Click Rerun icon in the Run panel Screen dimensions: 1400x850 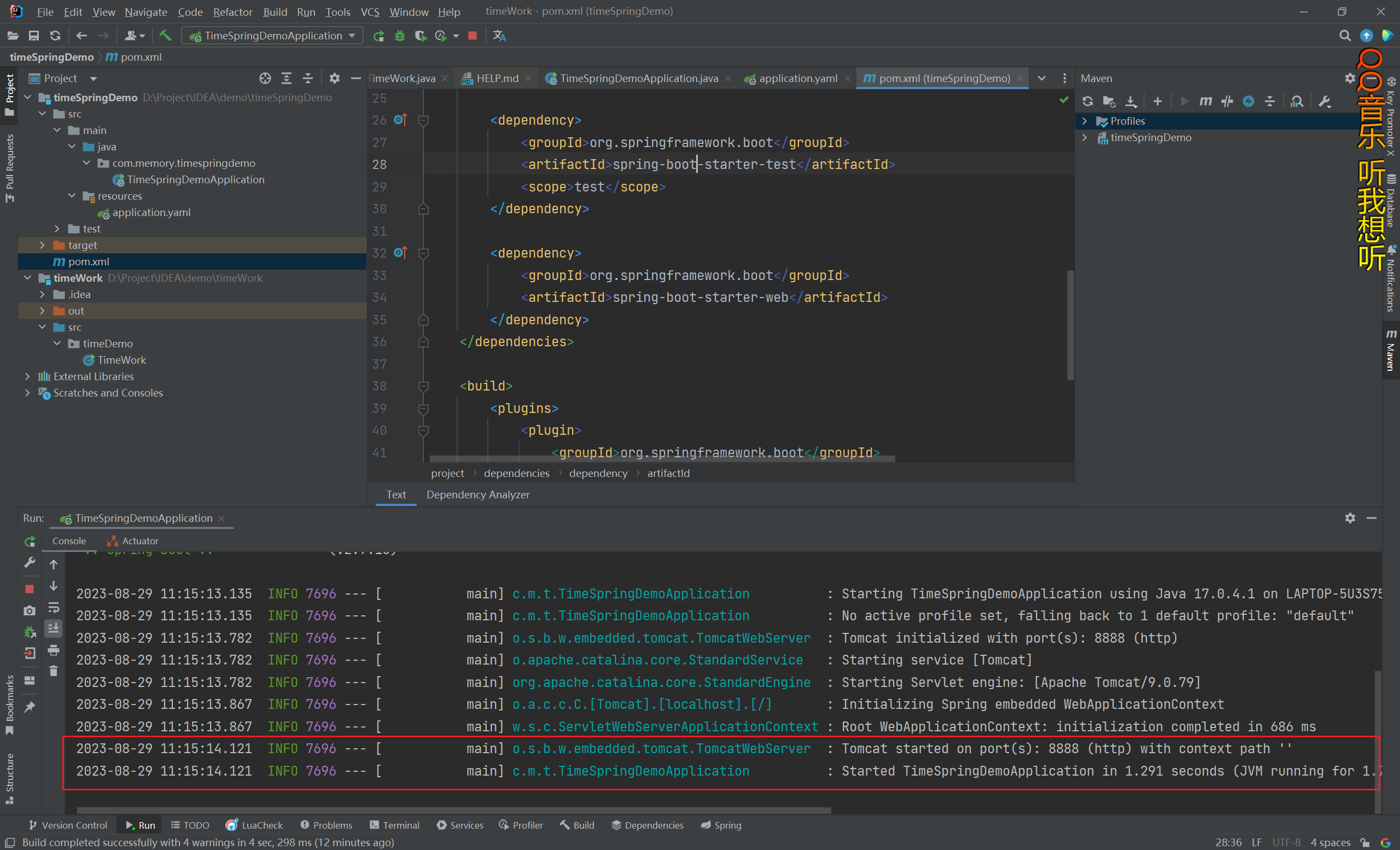(30, 542)
